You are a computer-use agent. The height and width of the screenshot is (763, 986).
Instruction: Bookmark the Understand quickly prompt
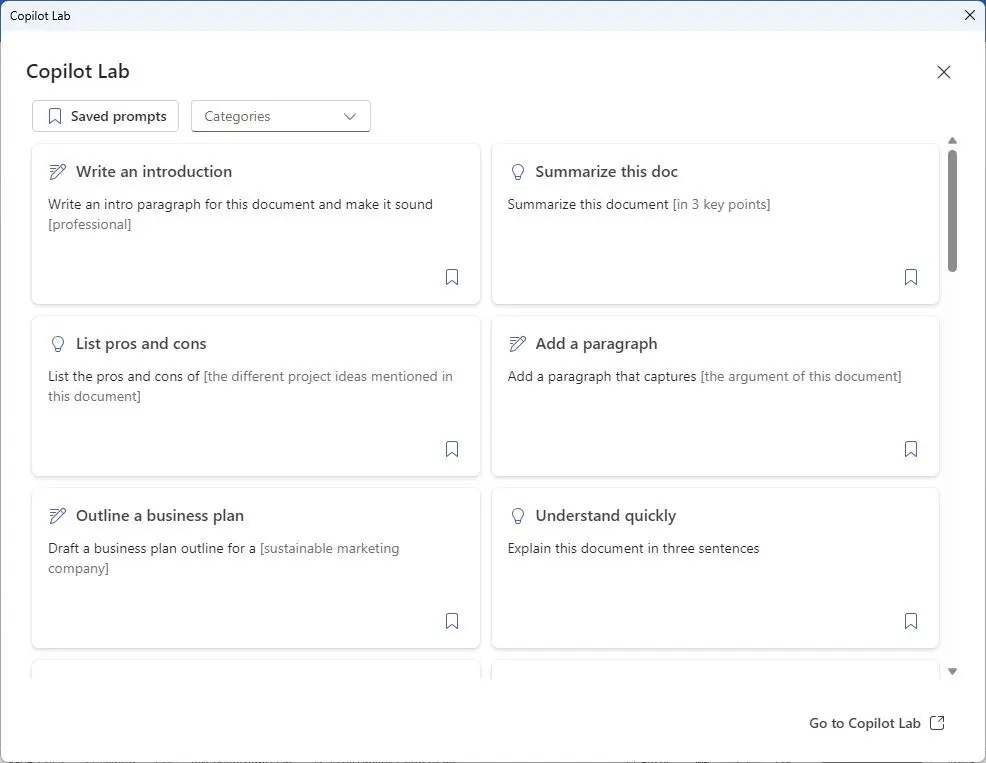point(911,621)
